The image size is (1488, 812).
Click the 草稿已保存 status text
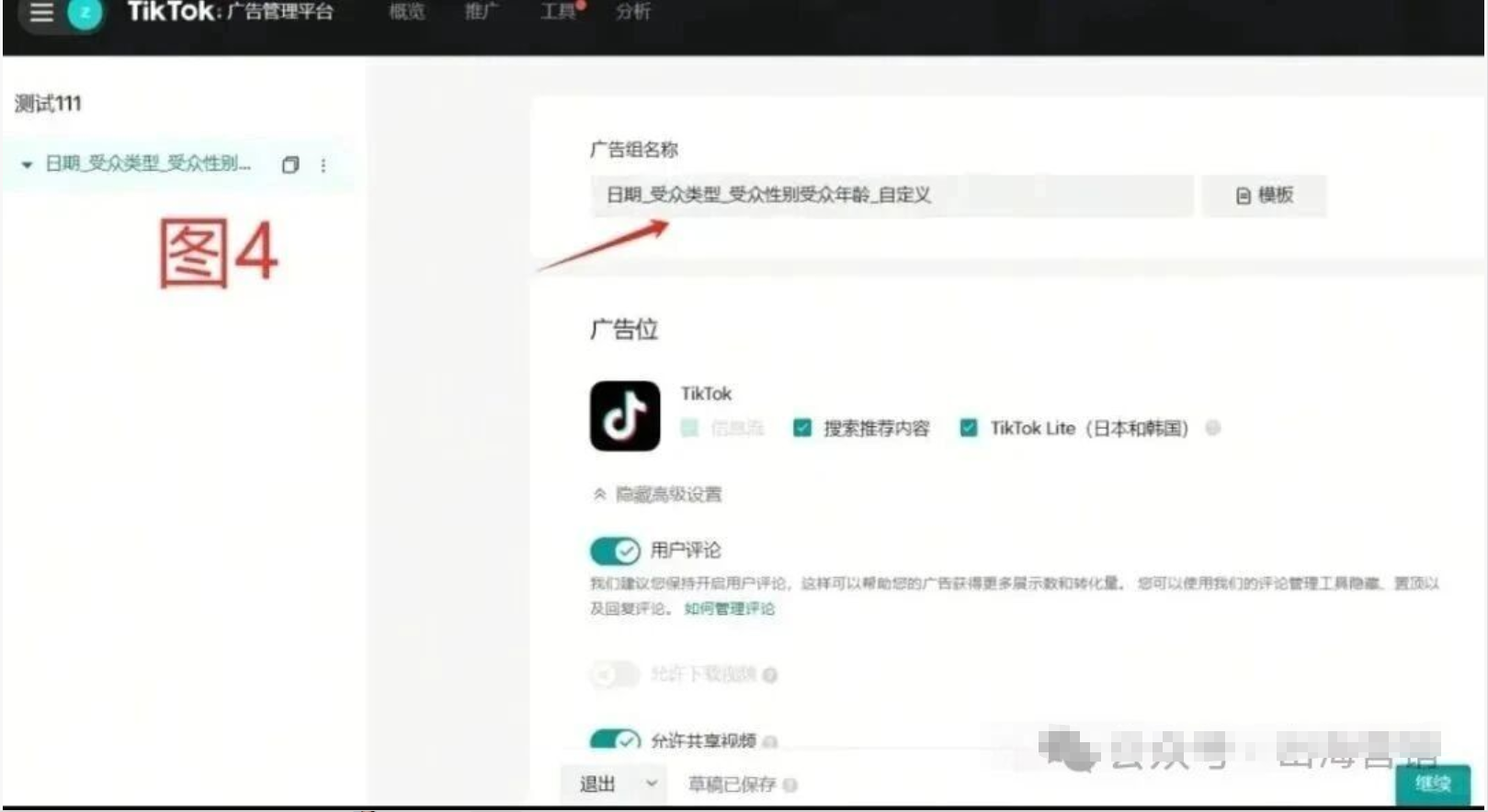point(733,784)
